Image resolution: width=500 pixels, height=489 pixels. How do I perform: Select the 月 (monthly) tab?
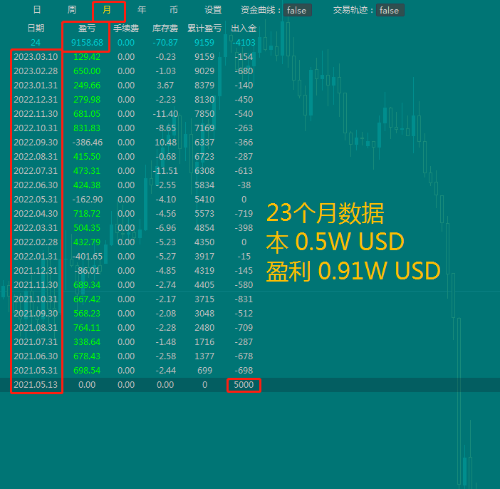(x=107, y=10)
